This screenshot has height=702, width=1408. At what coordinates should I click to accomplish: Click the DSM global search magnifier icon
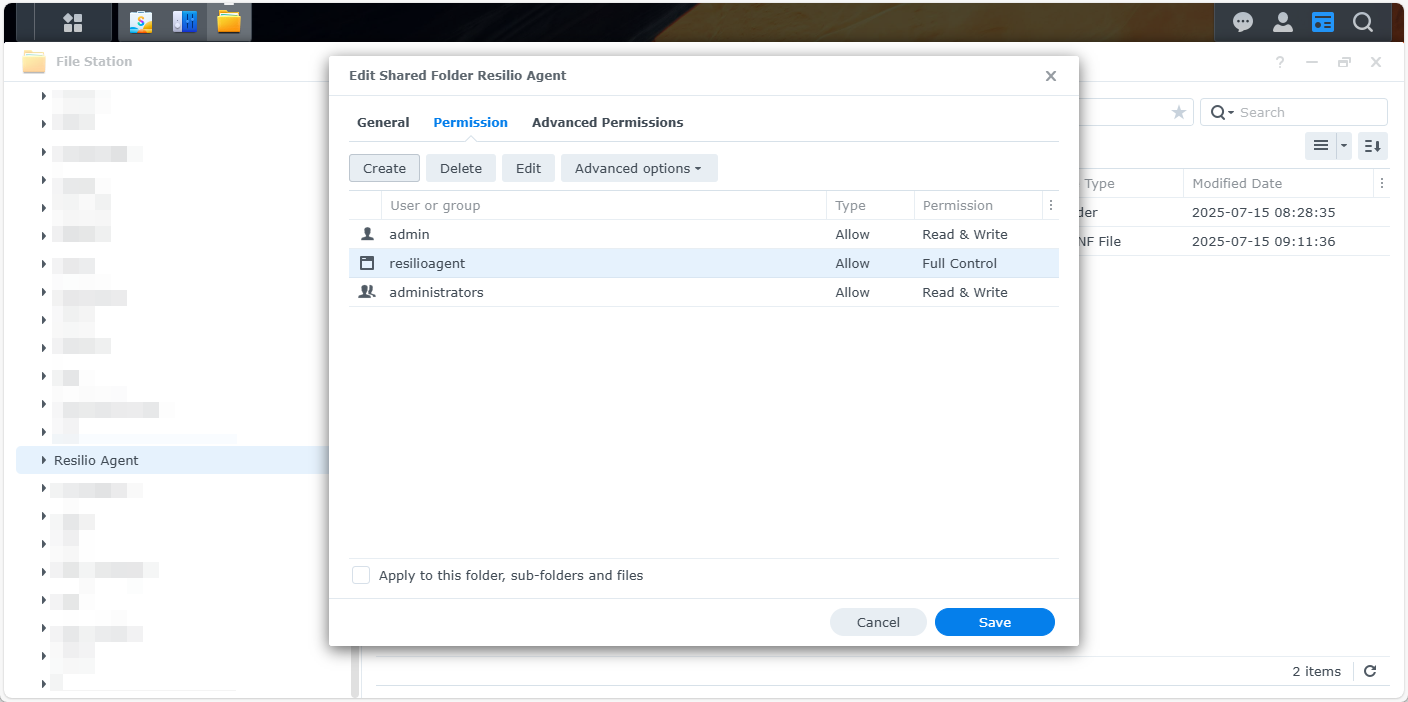[1363, 22]
